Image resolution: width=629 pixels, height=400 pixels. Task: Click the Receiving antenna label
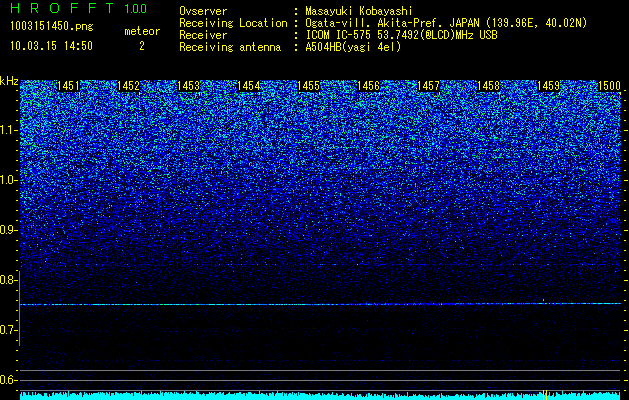coord(230,47)
